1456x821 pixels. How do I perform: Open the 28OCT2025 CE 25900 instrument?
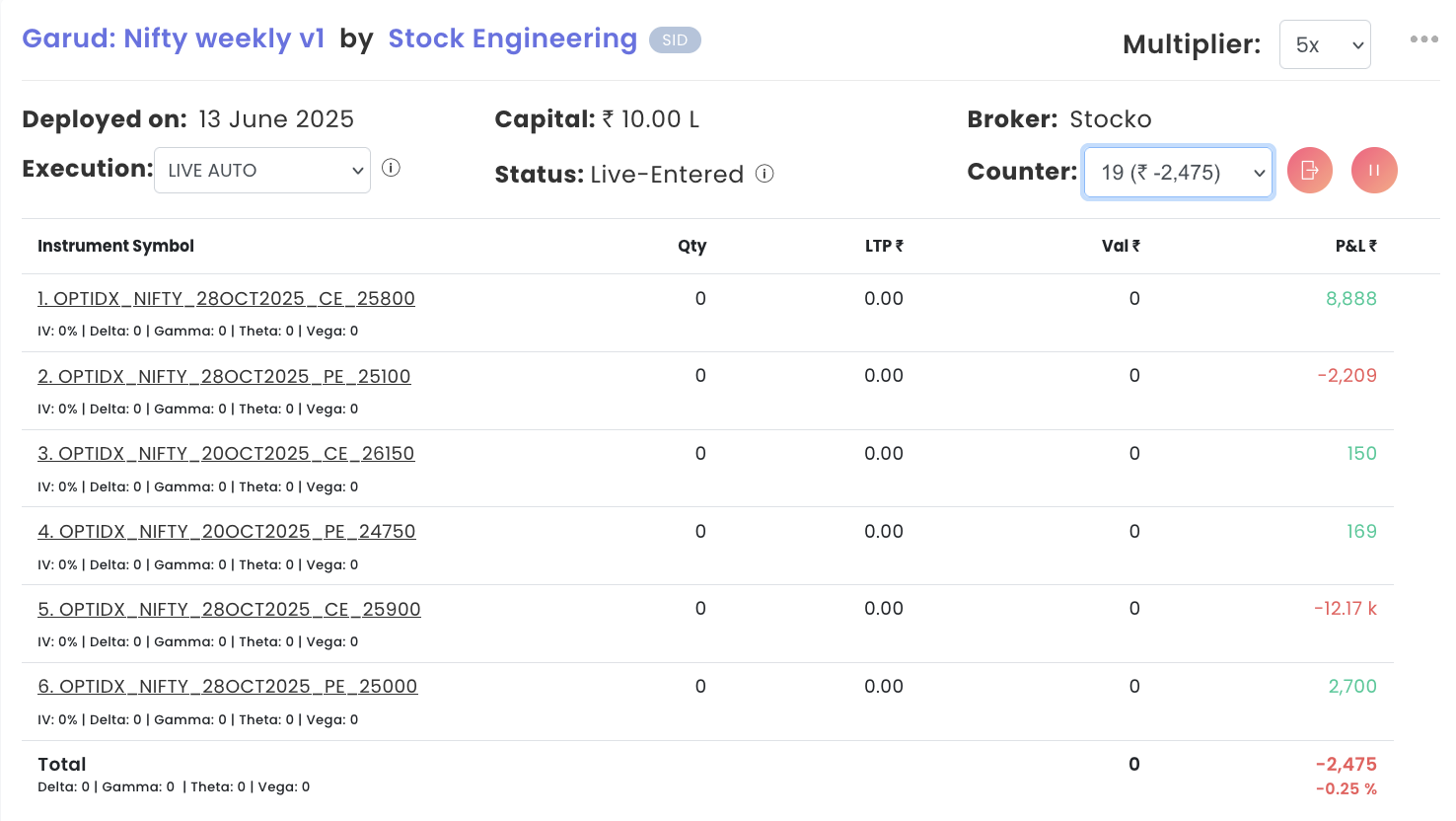coord(229,609)
